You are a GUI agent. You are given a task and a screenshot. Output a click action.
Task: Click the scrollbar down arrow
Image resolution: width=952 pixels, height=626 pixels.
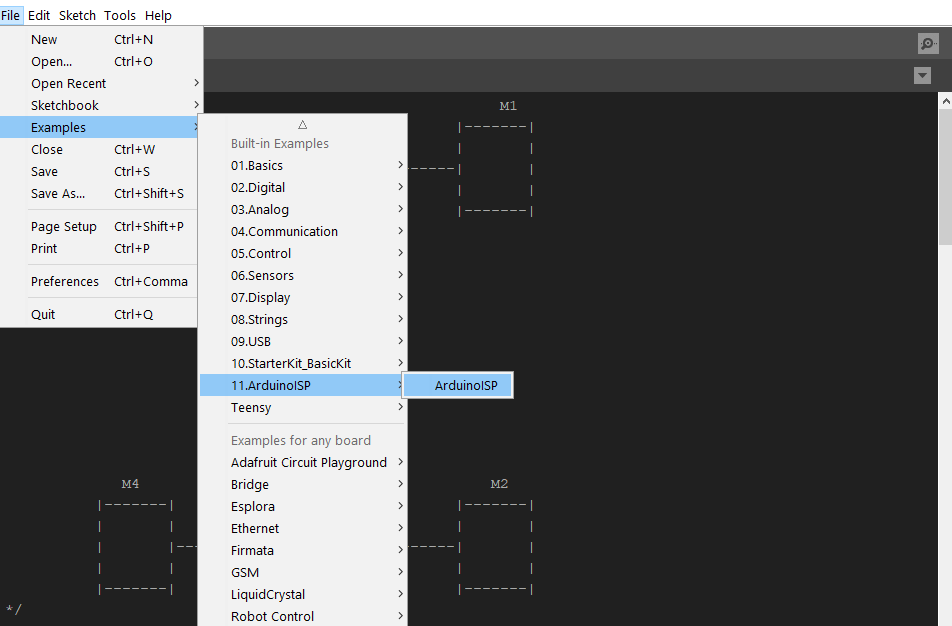click(945, 618)
